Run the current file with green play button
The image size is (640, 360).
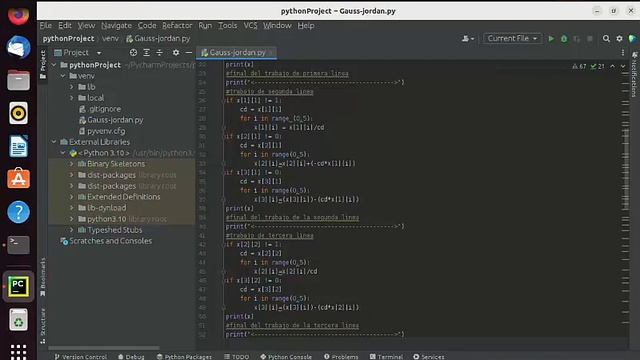551,38
